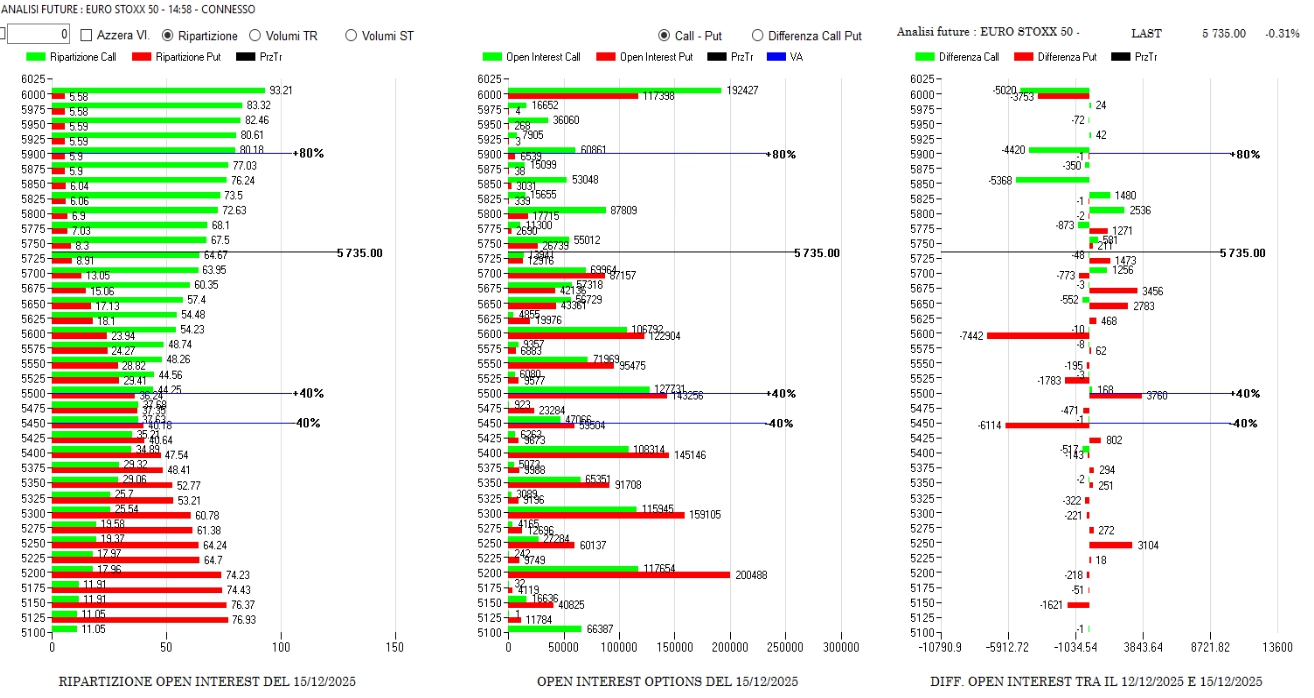Select the Call - Put radio button
The width and height of the screenshot is (1314, 698).
pyautogui.click(x=665, y=35)
